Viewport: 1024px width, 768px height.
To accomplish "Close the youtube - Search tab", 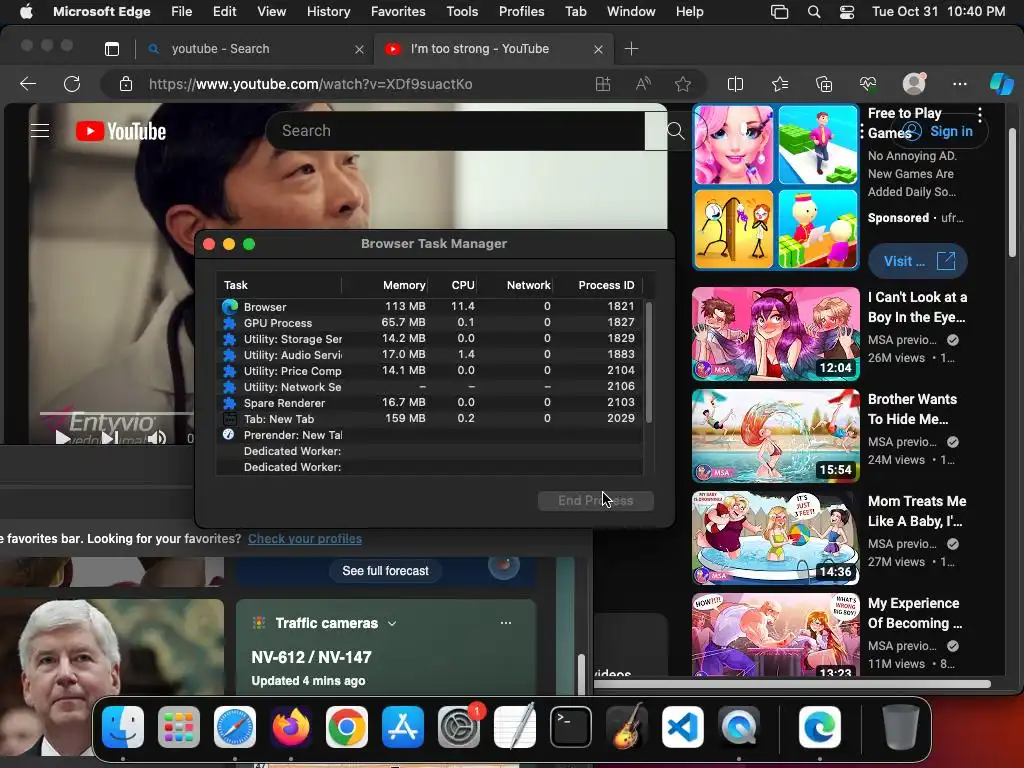I will click(359, 49).
